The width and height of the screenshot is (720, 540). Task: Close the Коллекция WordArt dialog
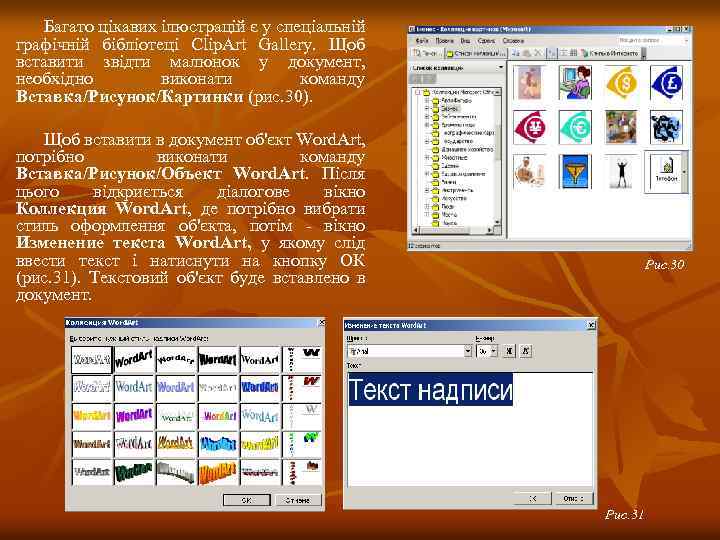click(x=321, y=323)
